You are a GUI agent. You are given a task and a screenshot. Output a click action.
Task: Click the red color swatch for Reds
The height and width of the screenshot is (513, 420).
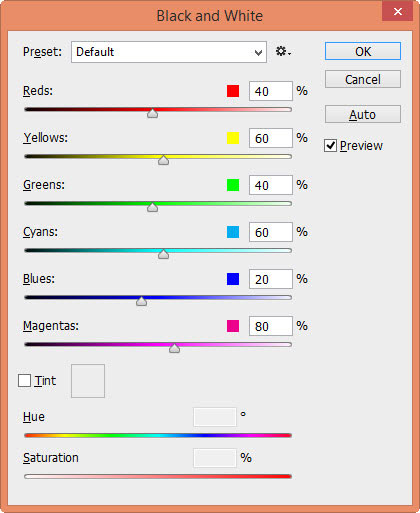(x=233, y=91)
